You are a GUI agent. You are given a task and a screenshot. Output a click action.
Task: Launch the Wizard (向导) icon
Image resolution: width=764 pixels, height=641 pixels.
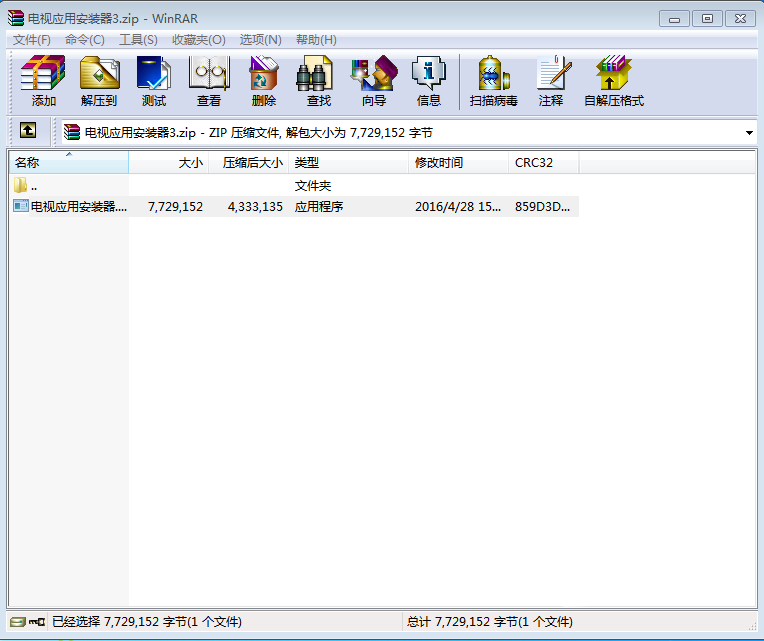pos(374,73)
